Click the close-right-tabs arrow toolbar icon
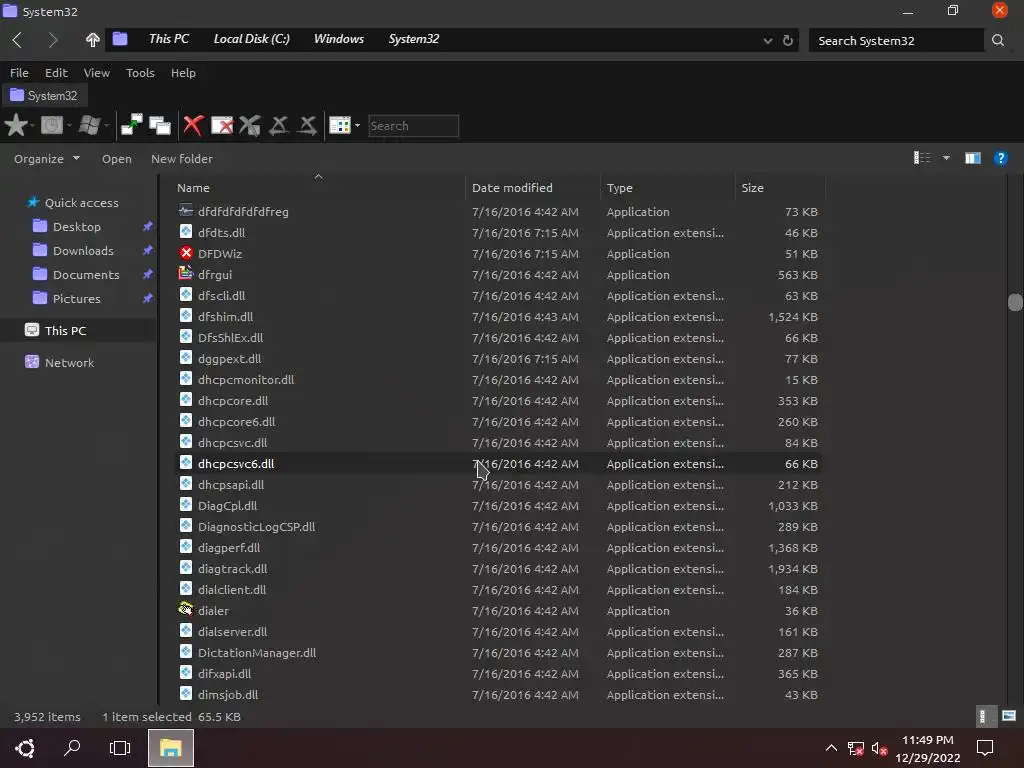This screenshot has width=1024, height=768. click(307, 125)
